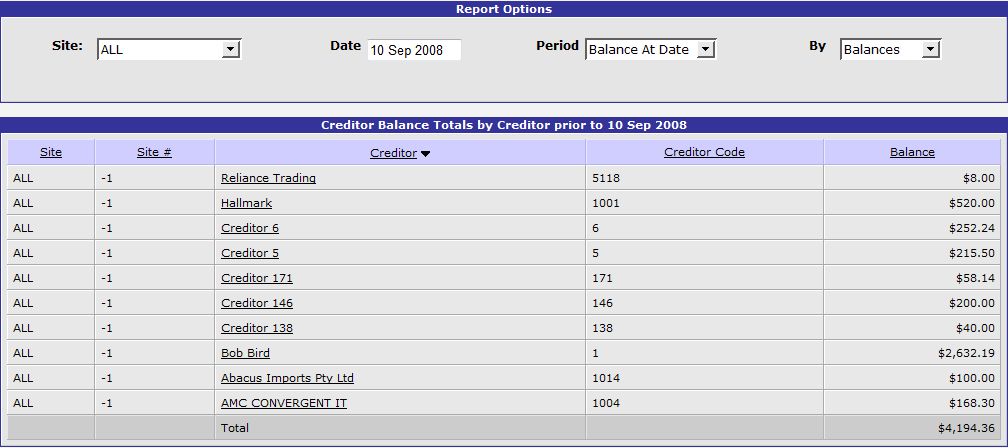
Task: Click the Creditor column header link
Action: (393, 153)
